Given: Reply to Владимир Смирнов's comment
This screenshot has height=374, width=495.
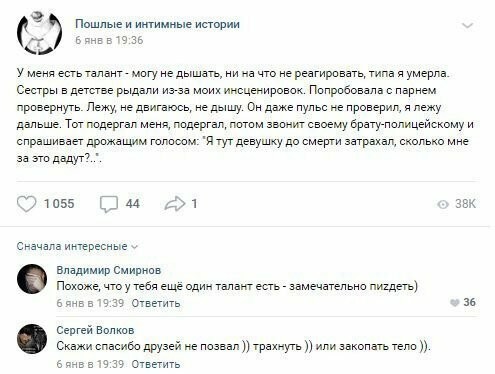Looking at the screenshot, I should 156,303.
